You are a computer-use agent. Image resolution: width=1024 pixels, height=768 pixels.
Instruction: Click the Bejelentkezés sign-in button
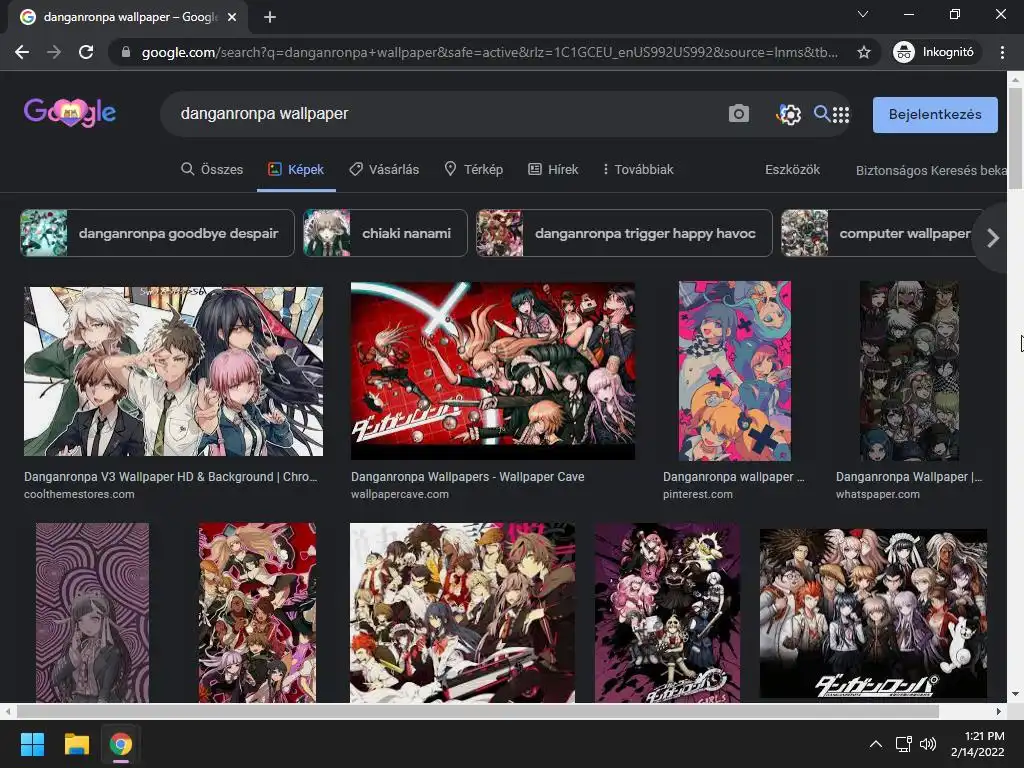pos(935,114)
